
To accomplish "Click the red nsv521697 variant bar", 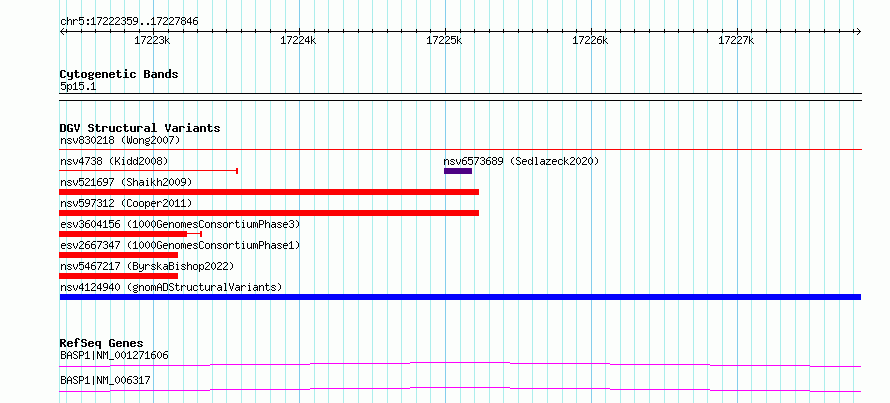I will 269,192.
